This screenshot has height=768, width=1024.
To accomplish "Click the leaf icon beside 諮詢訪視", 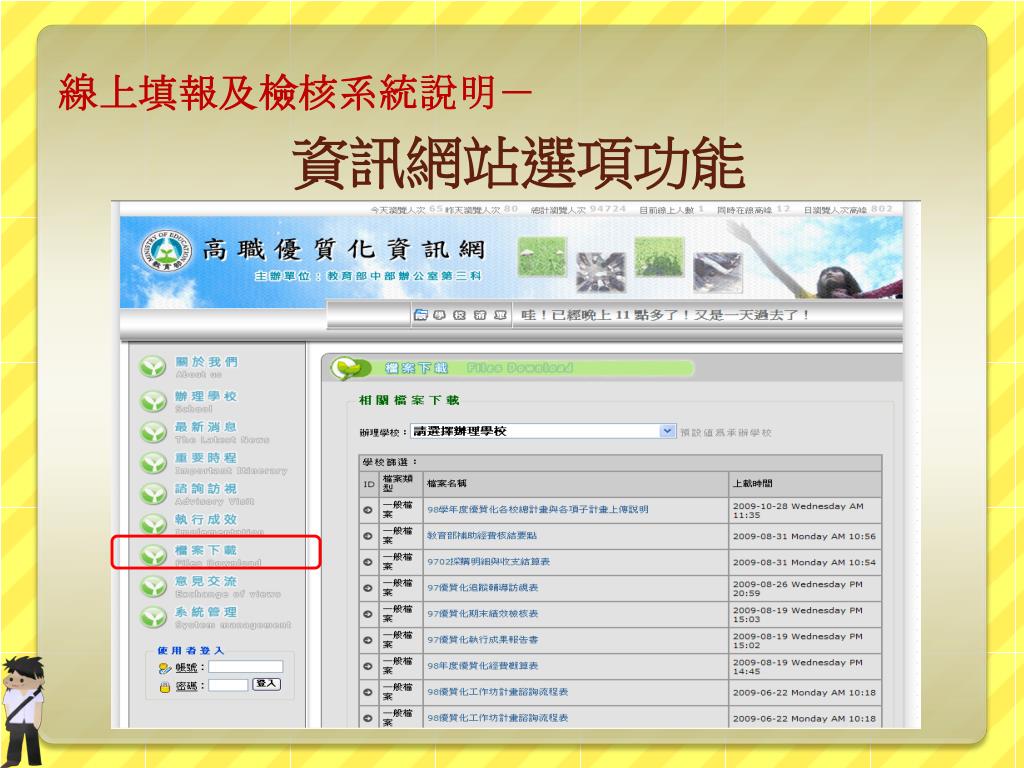I will click(x=153, y=494).
